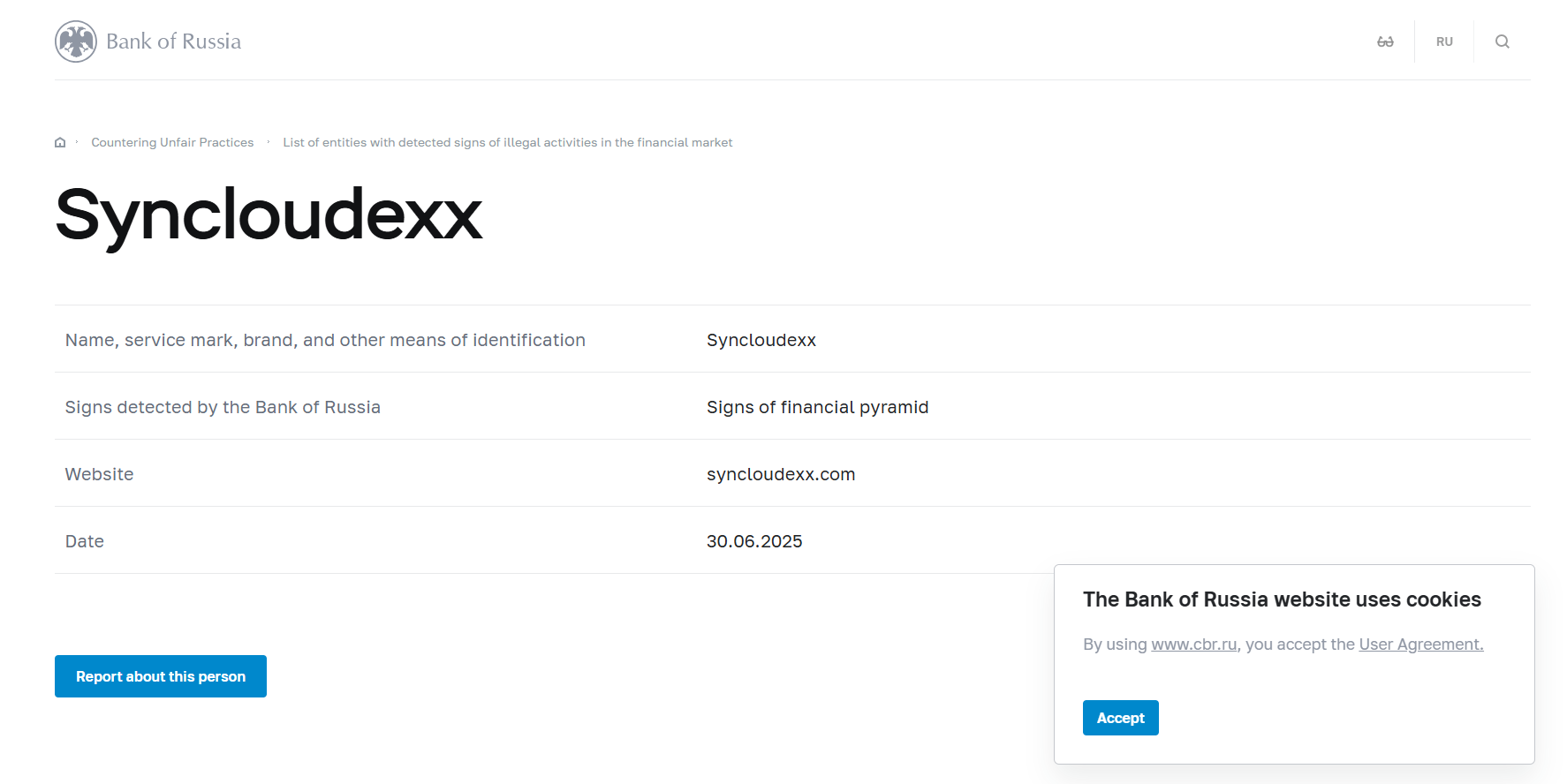The image size is (1567, 784).
Task: Click the Signs detected by the Bank label
Action: (x=223, y=407)
